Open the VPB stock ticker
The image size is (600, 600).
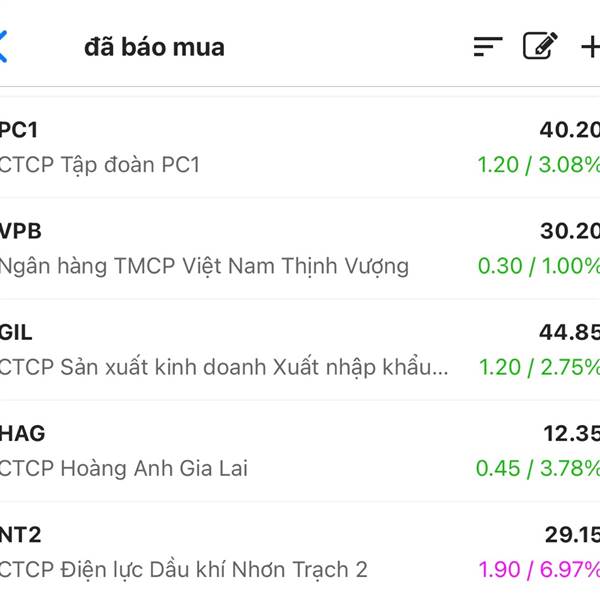(20, 231)
